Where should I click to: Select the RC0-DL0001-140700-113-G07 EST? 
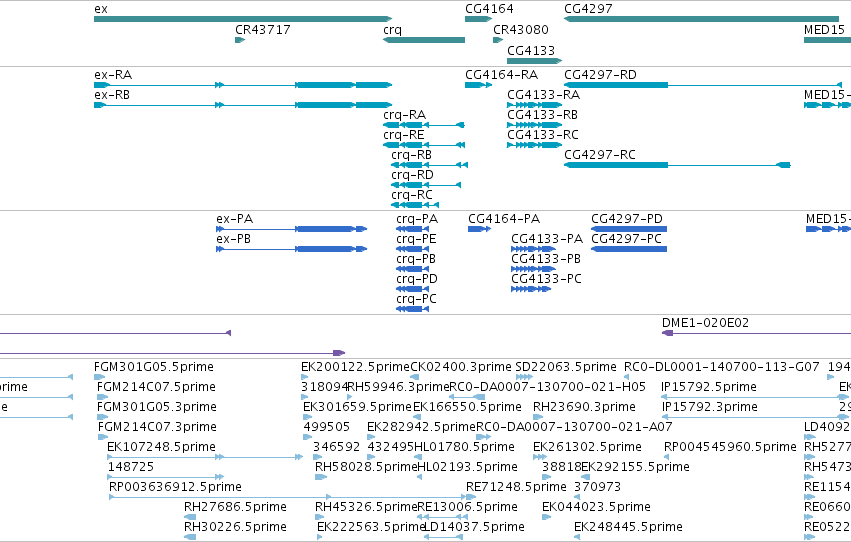(x=627, y=377)
